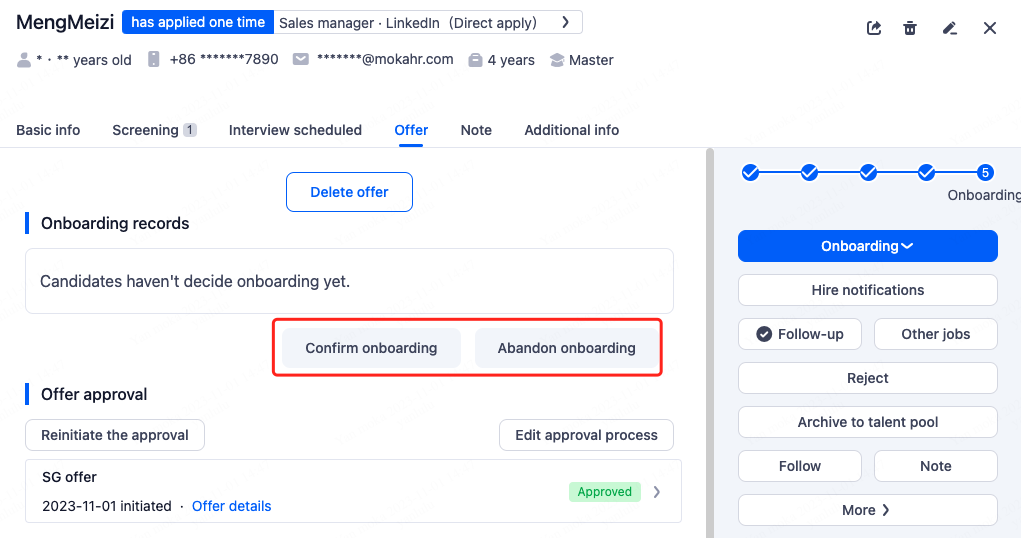Click the graduation cap education icon
Viewport: 1021px width, 538px height.
557,60
